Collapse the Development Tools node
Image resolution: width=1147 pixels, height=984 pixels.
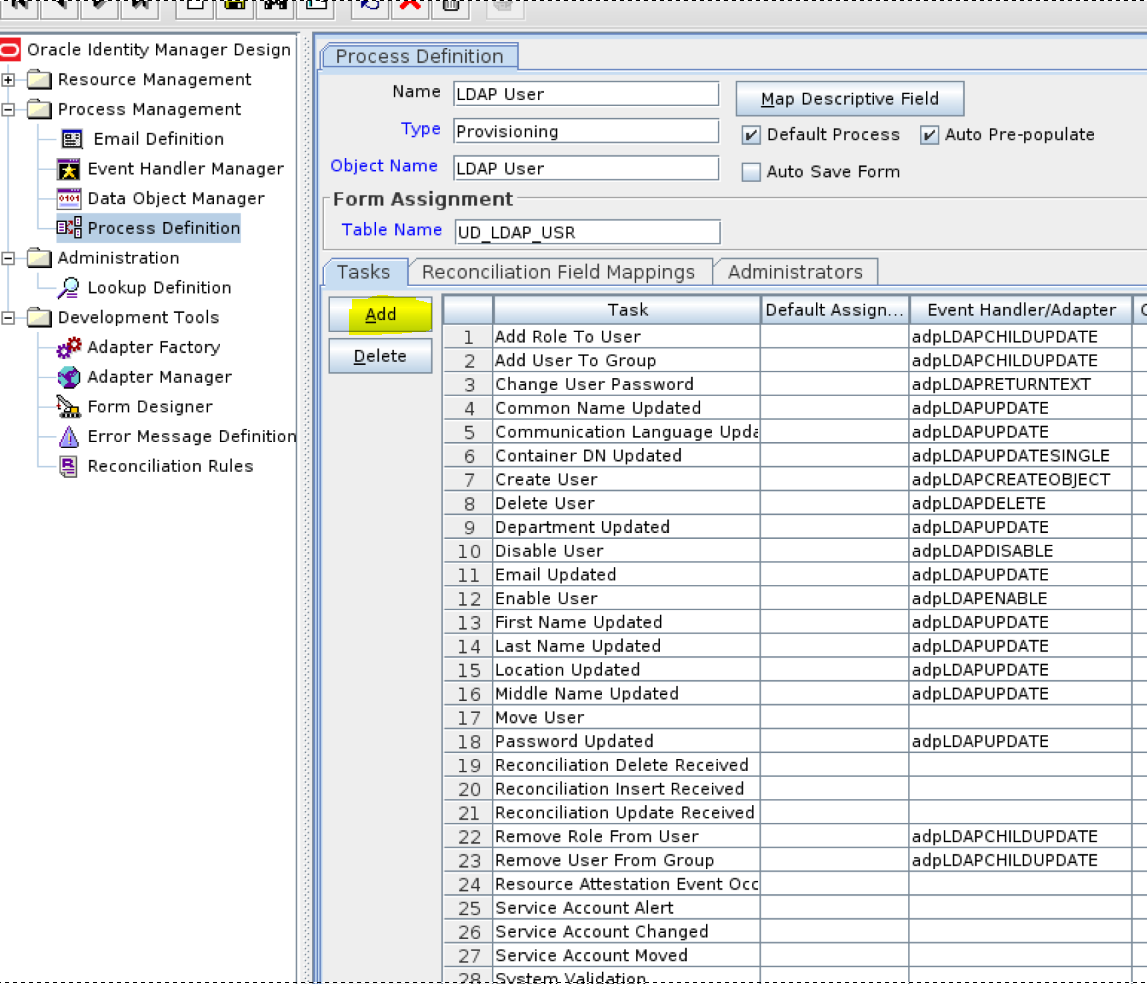click(8, 317)
